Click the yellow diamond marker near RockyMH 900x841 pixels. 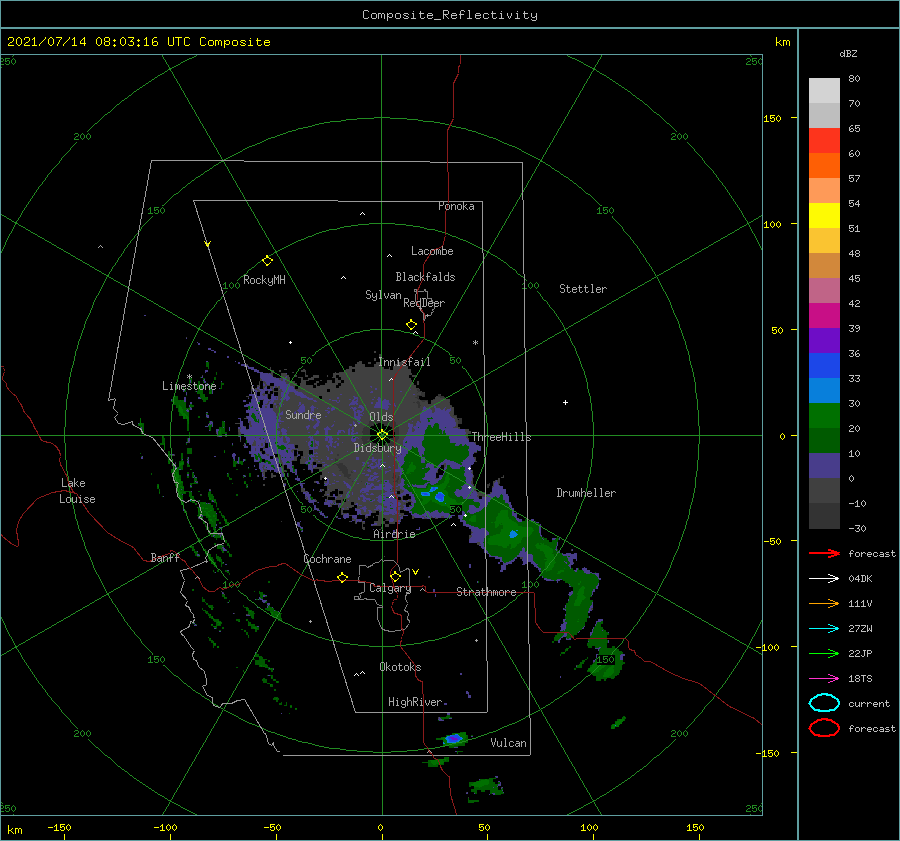pos(267,261)
